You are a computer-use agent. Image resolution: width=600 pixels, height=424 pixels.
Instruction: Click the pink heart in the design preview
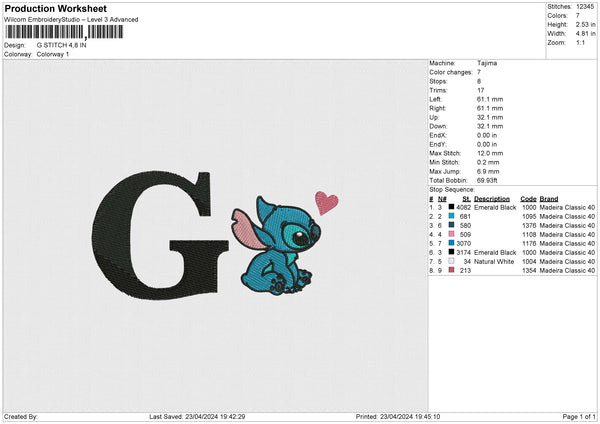[326, 203]
